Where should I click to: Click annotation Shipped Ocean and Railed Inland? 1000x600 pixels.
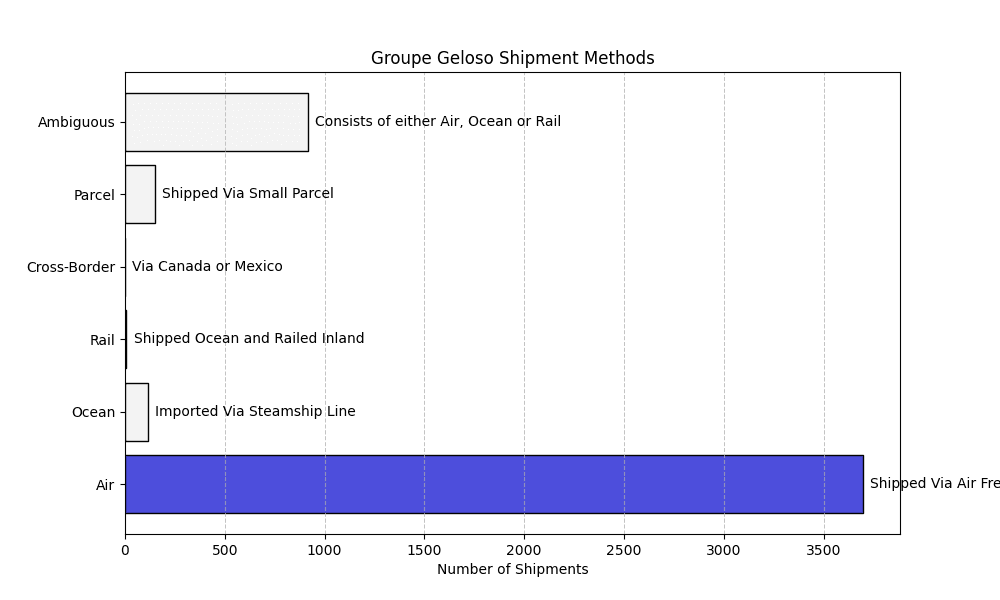click(249, 339)
